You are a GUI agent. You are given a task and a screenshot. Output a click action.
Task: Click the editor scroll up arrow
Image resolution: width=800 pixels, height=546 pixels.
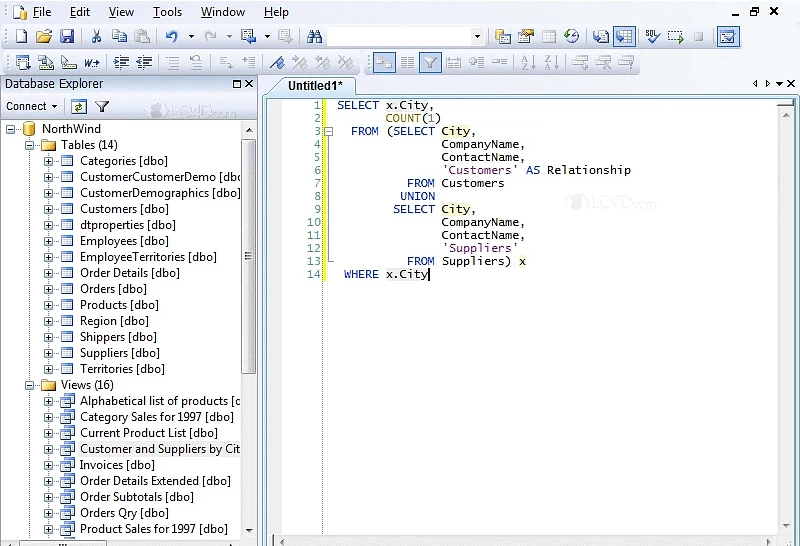(x=786, y=116)
